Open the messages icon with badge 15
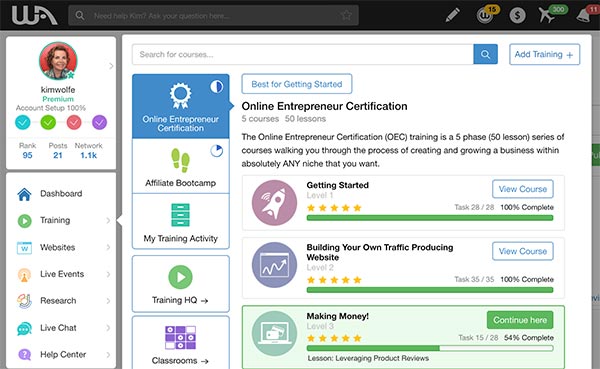600x369 pixels. [x=485, y=15]
